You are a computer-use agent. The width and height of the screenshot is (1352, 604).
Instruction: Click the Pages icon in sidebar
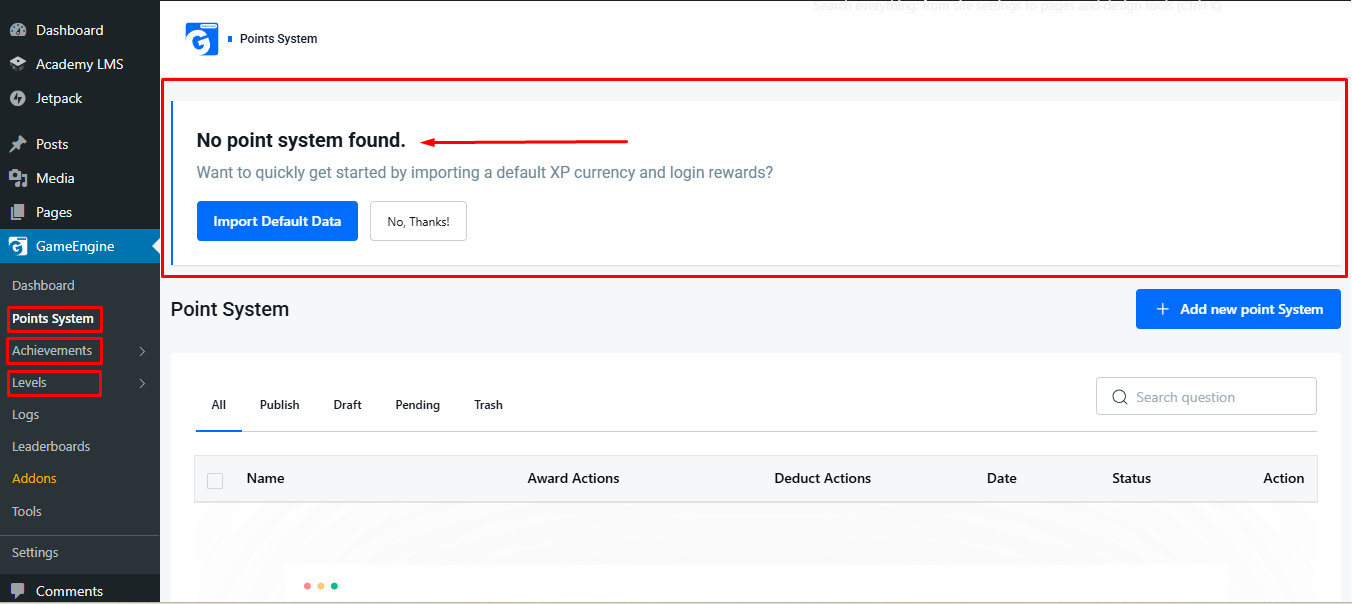(18, 212)
